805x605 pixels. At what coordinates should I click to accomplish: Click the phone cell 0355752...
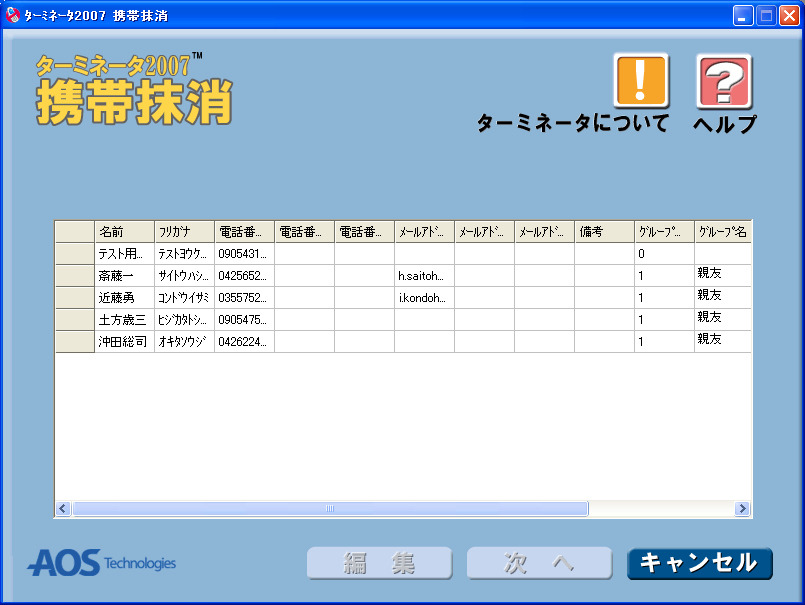[x=244, y=298]
